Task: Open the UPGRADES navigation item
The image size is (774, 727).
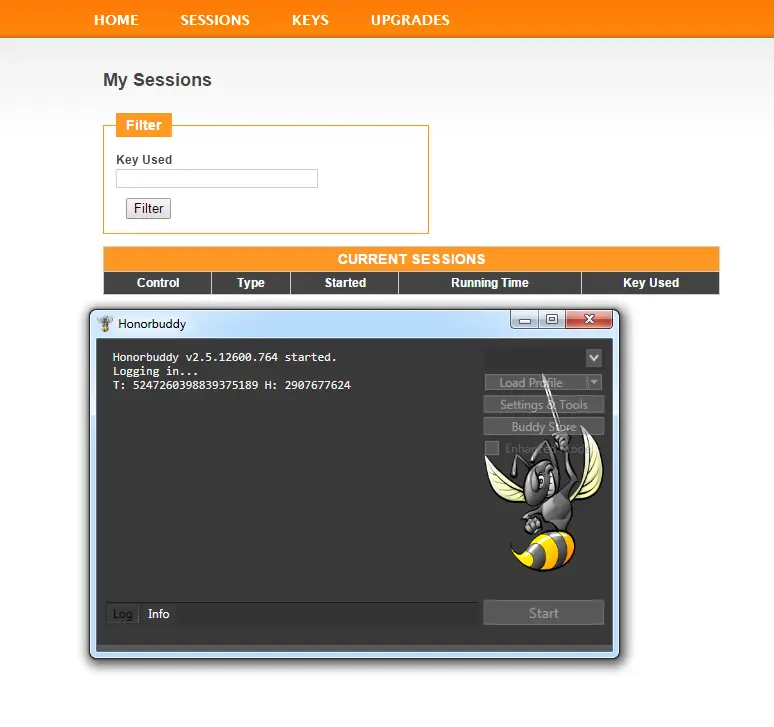Action: tap(410, 20)
